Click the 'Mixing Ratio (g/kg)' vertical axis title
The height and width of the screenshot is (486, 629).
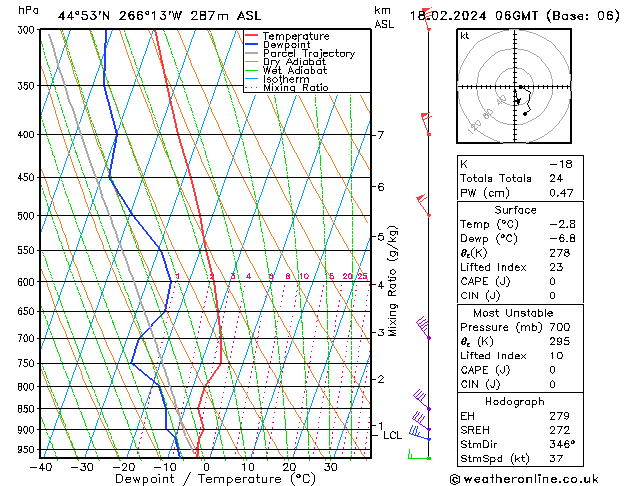point(393,281)
